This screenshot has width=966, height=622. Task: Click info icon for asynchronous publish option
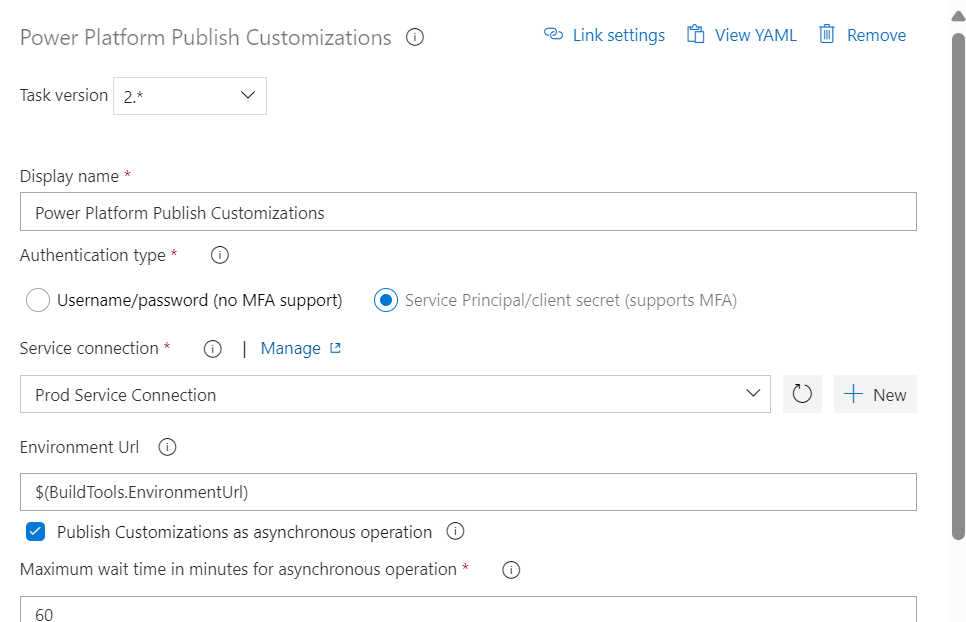(x=455, y=531)
